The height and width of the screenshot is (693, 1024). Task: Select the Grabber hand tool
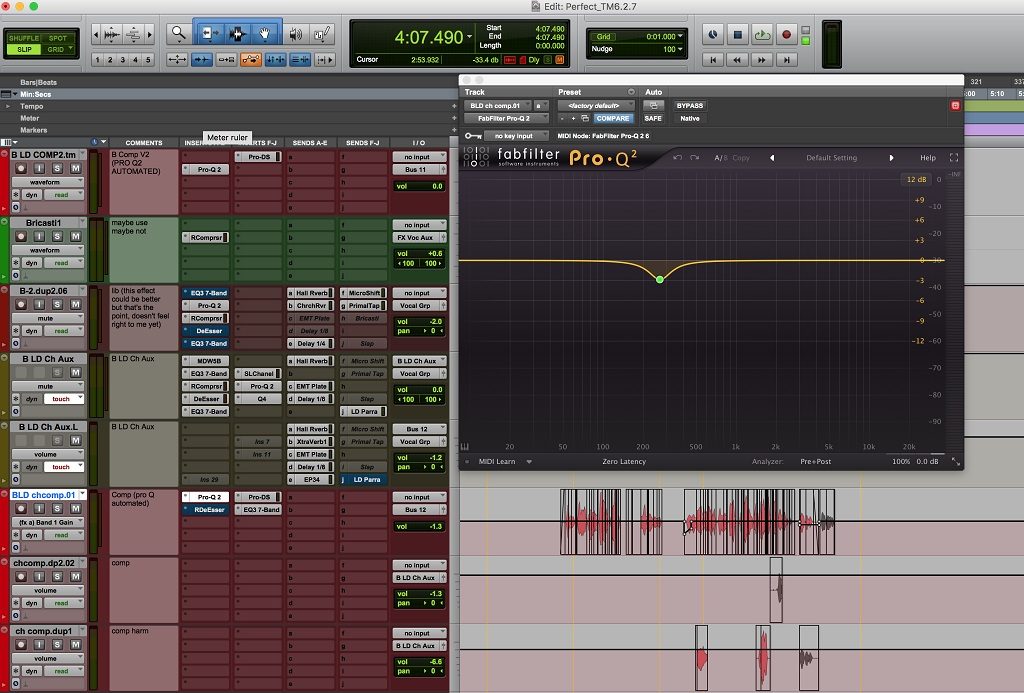coord(265,33)
